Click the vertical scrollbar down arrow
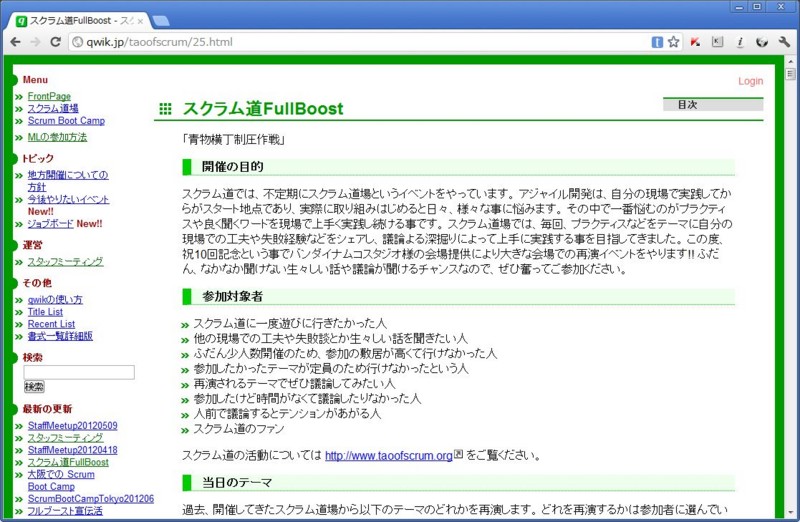Image resolution: width=800 pixels, height=522 pixels. coord(791,512)
